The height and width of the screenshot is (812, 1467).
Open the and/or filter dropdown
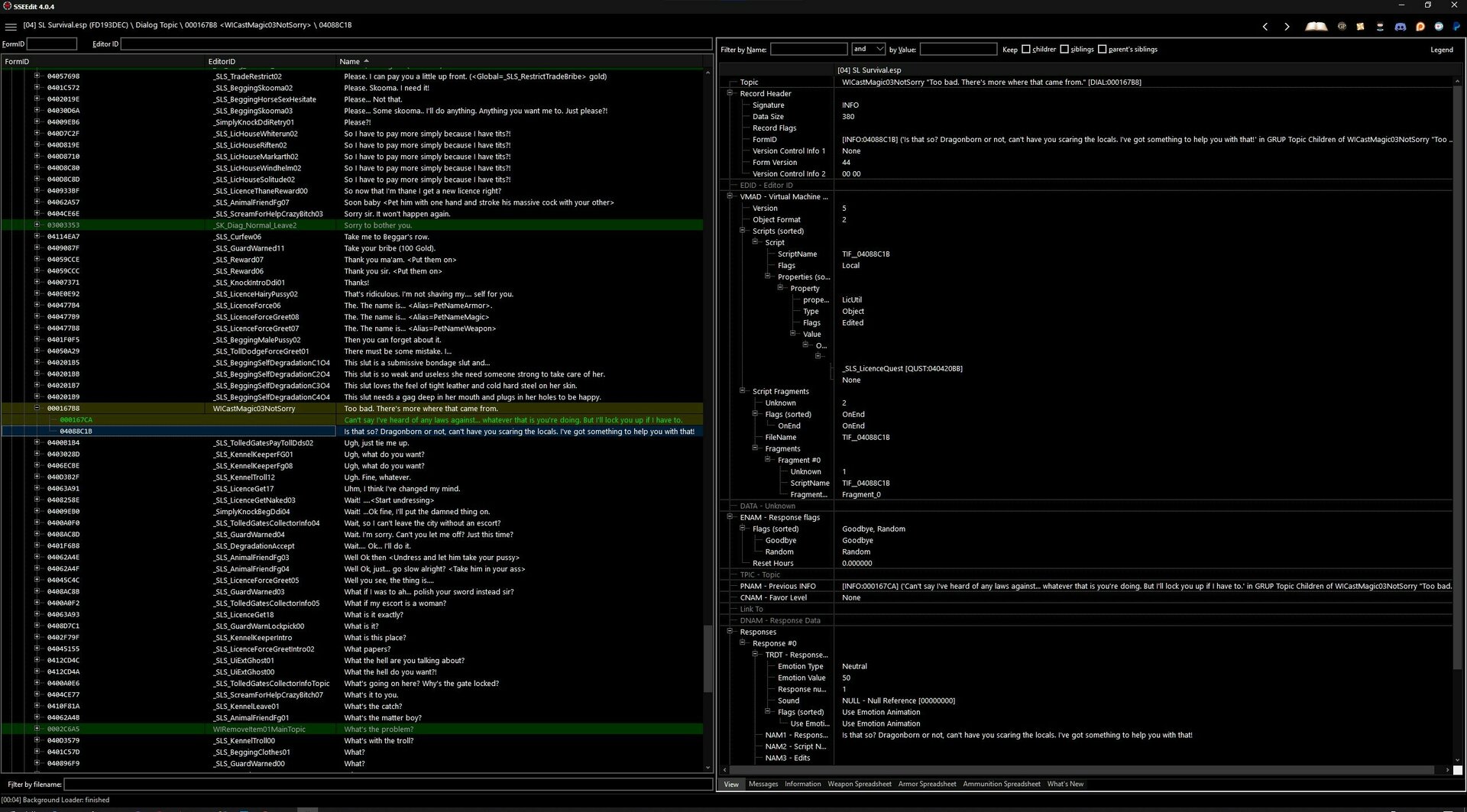pyautogui.click(x=868, y=49)
